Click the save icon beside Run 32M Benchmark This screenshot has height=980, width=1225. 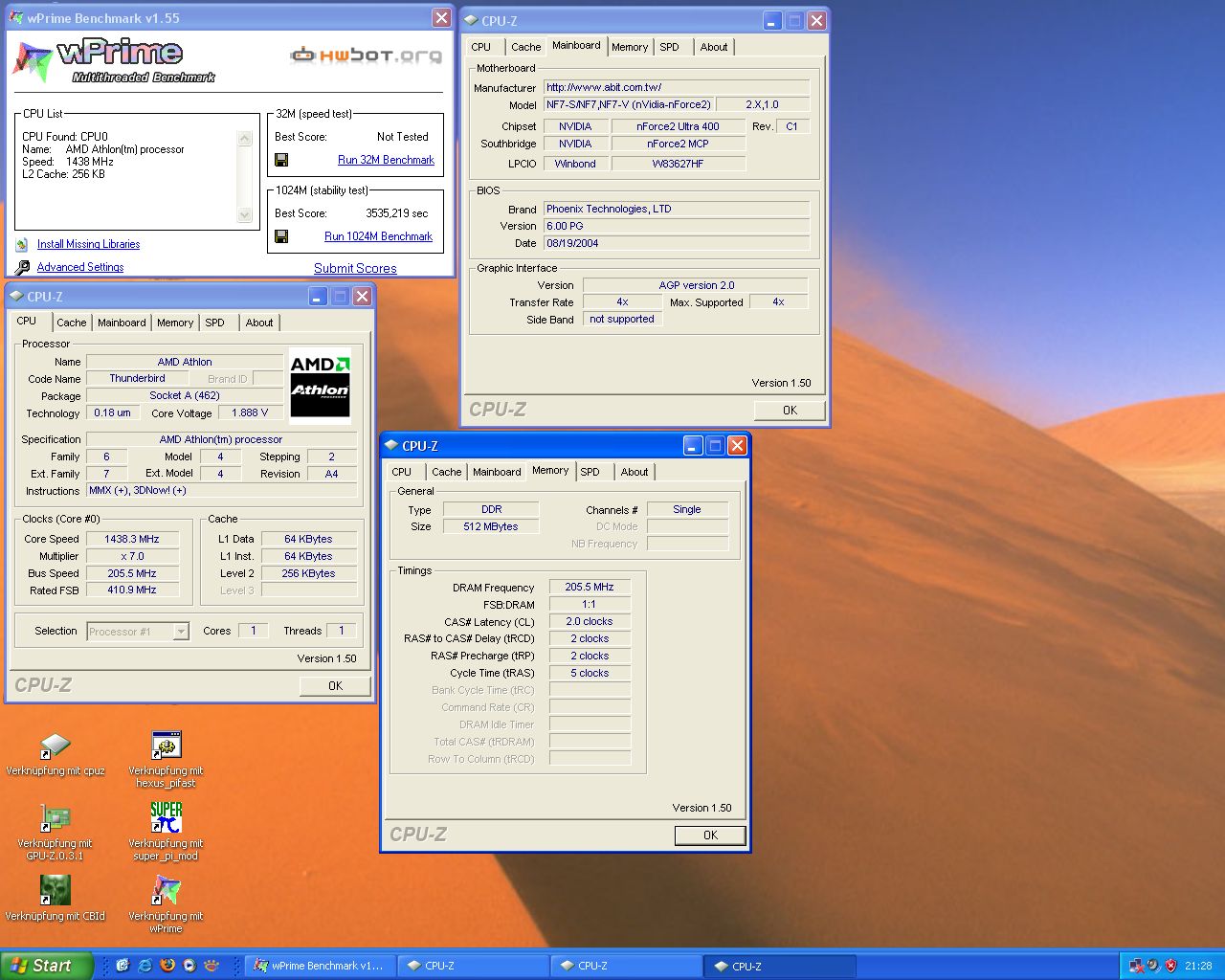(281, 160)
